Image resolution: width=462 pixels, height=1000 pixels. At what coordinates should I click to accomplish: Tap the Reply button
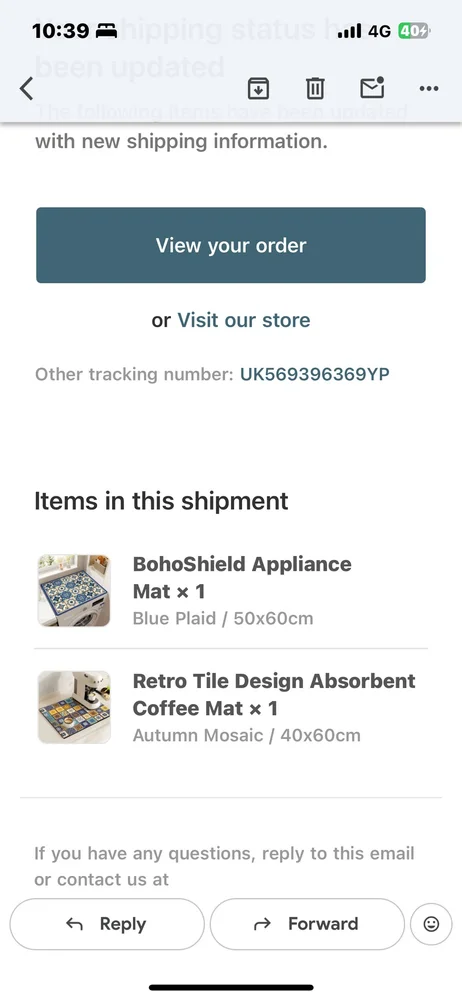pyautogui.click(x=107, y=923)
